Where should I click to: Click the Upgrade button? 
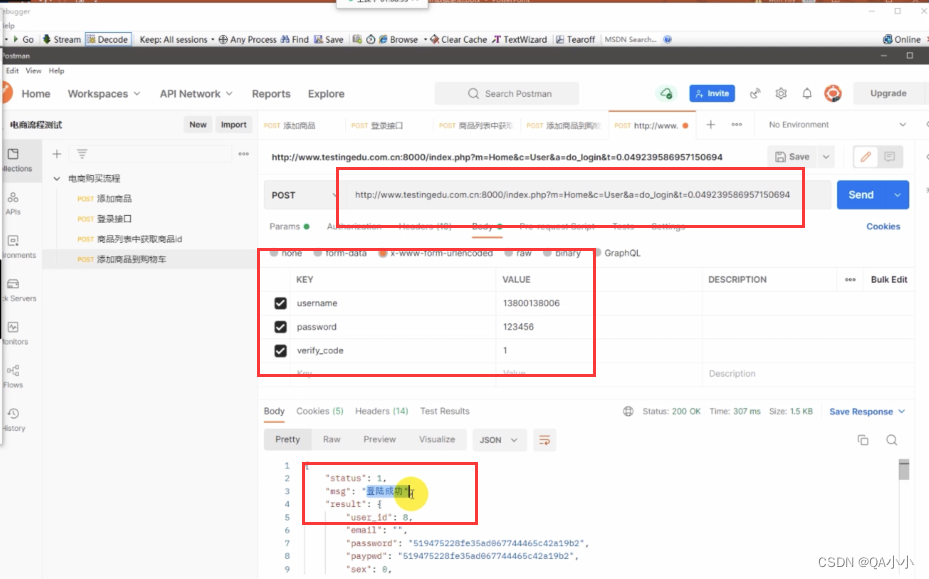[888, 94]
